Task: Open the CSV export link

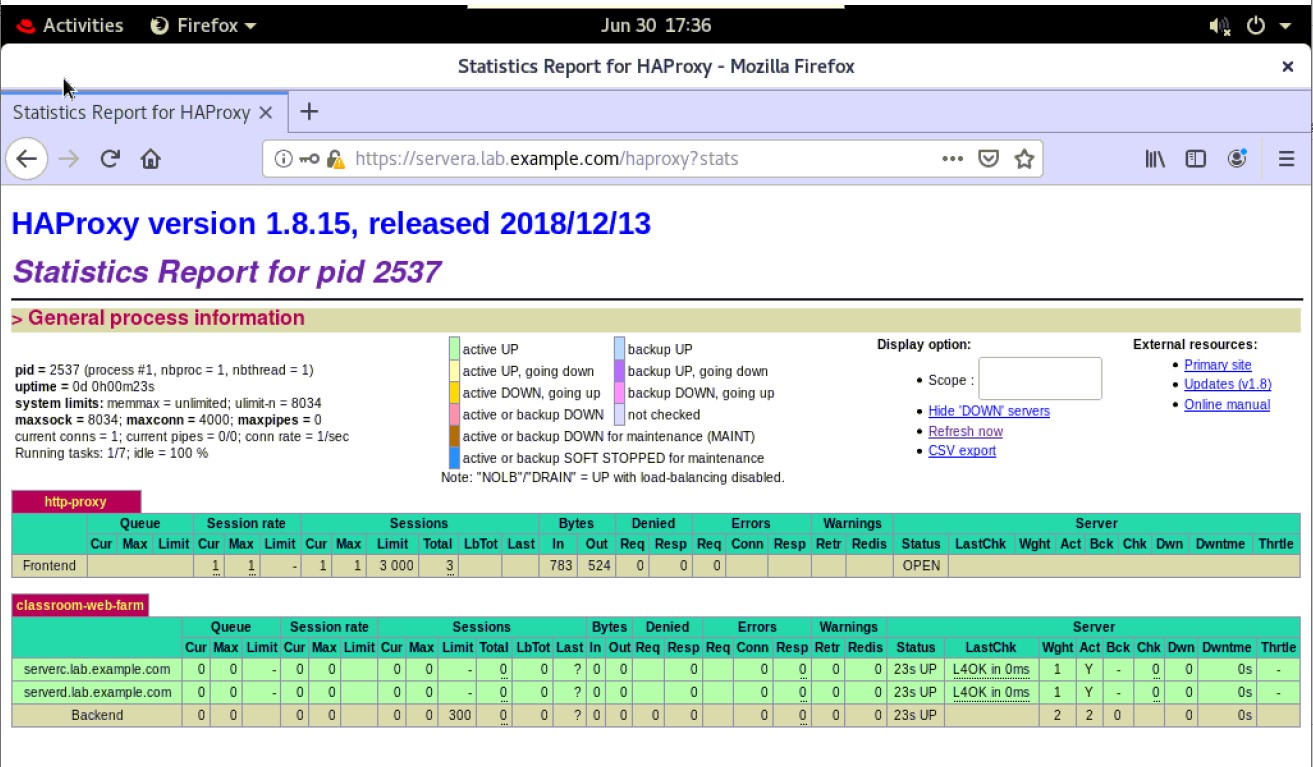Action: [962, 450]
